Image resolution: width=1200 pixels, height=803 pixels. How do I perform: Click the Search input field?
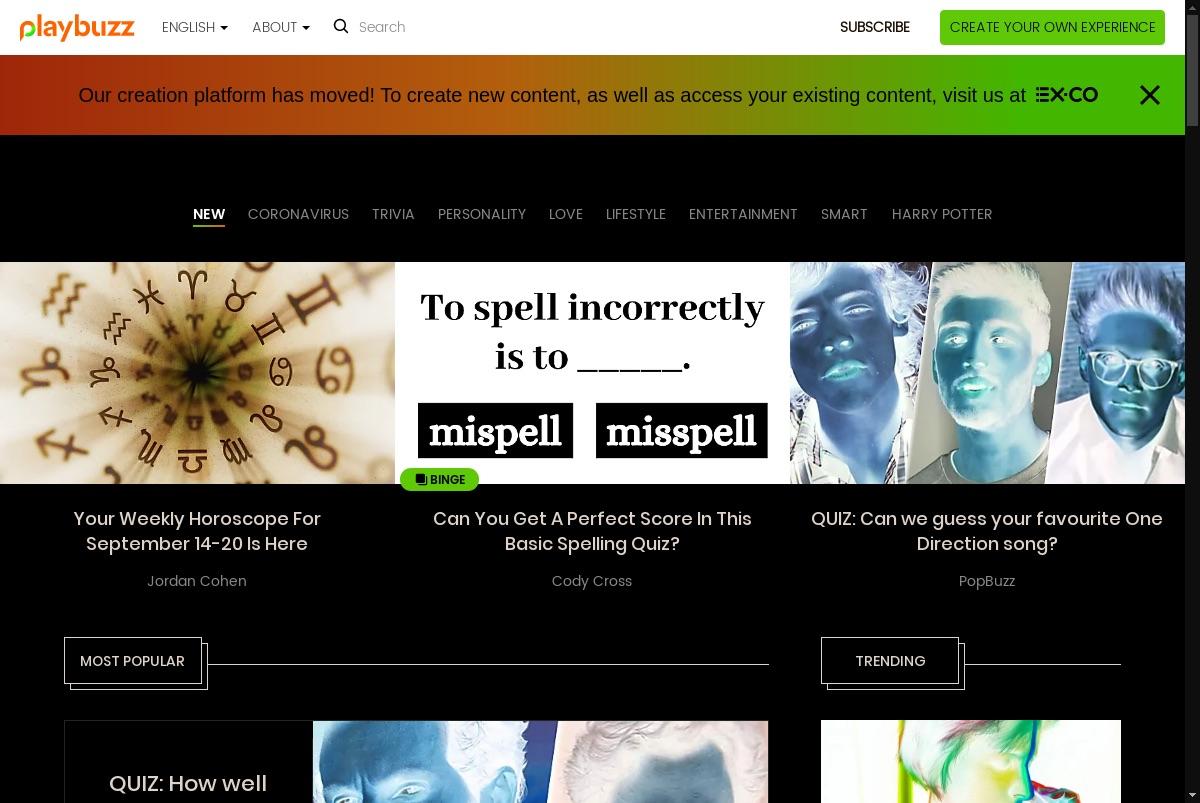click(x=480, y=27)
